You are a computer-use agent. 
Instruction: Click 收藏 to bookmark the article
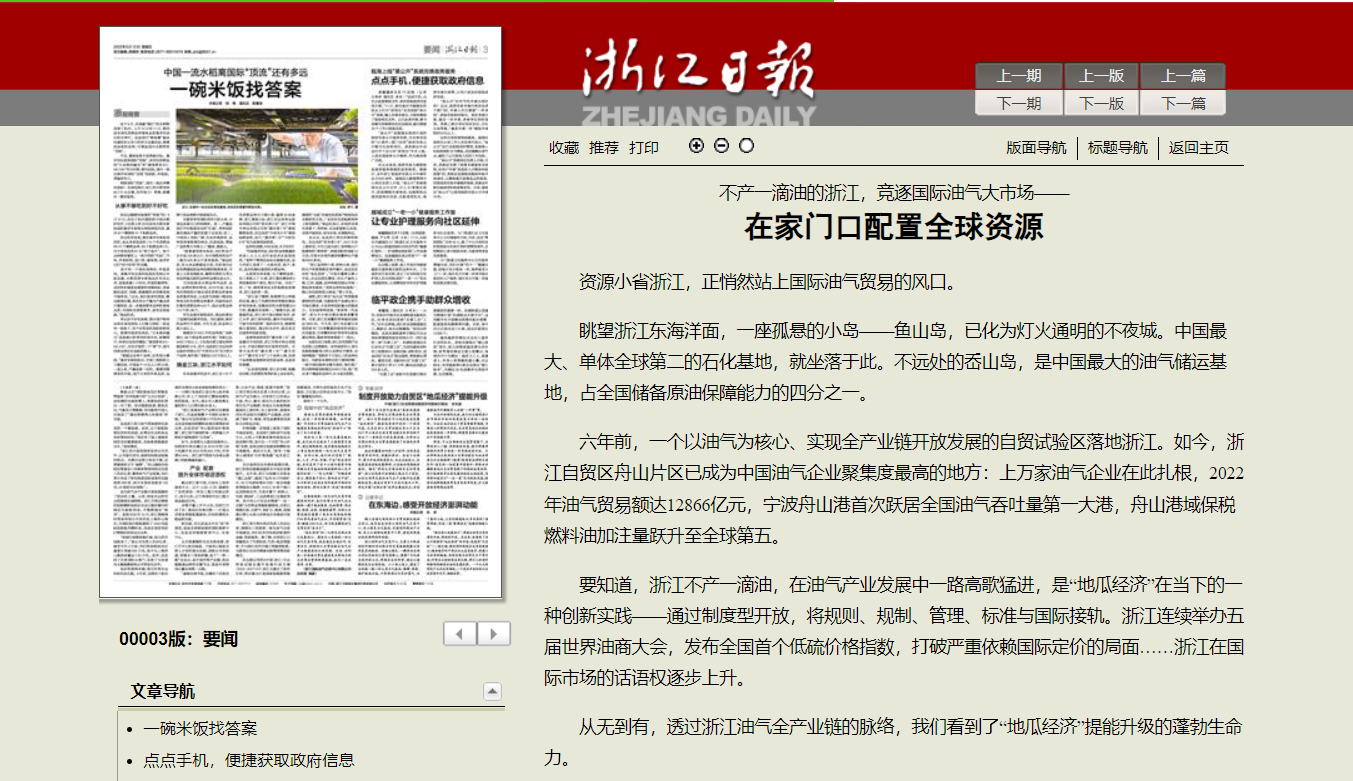coord(564,148)
